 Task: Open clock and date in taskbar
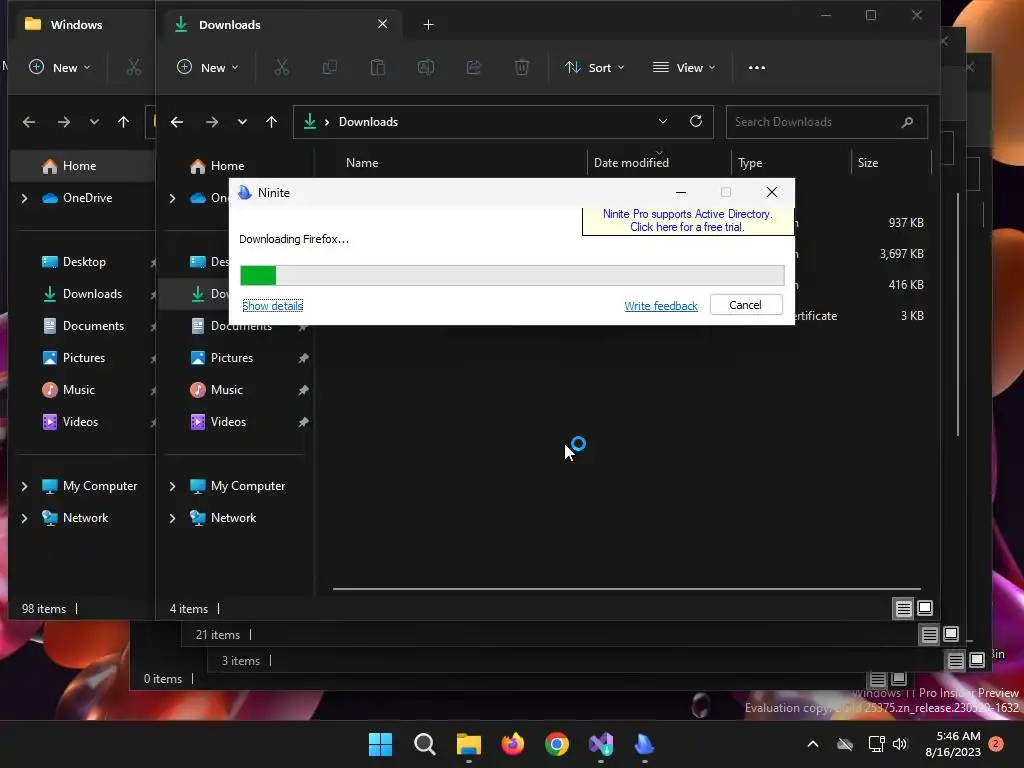[x=953, y=744]
